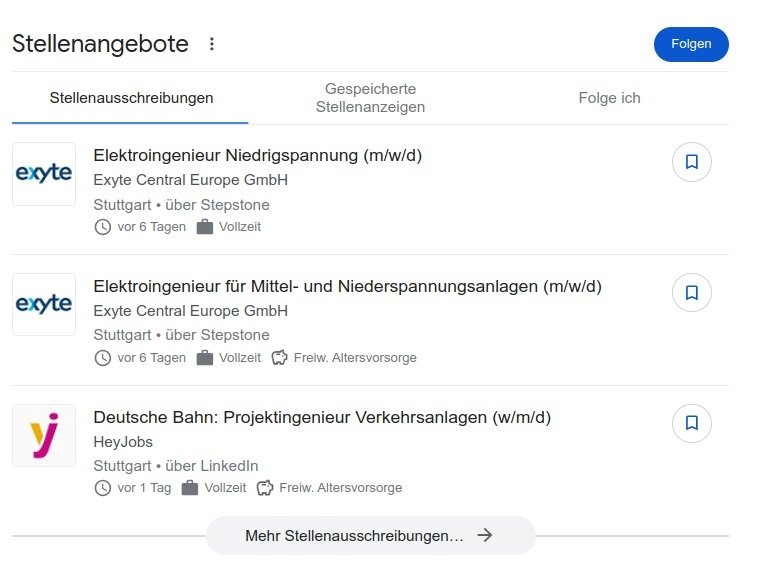Open the Gespeicherte Stellenanzeigen tab
Viewport: 757px width, 565px height.
(x=370, y=98)
